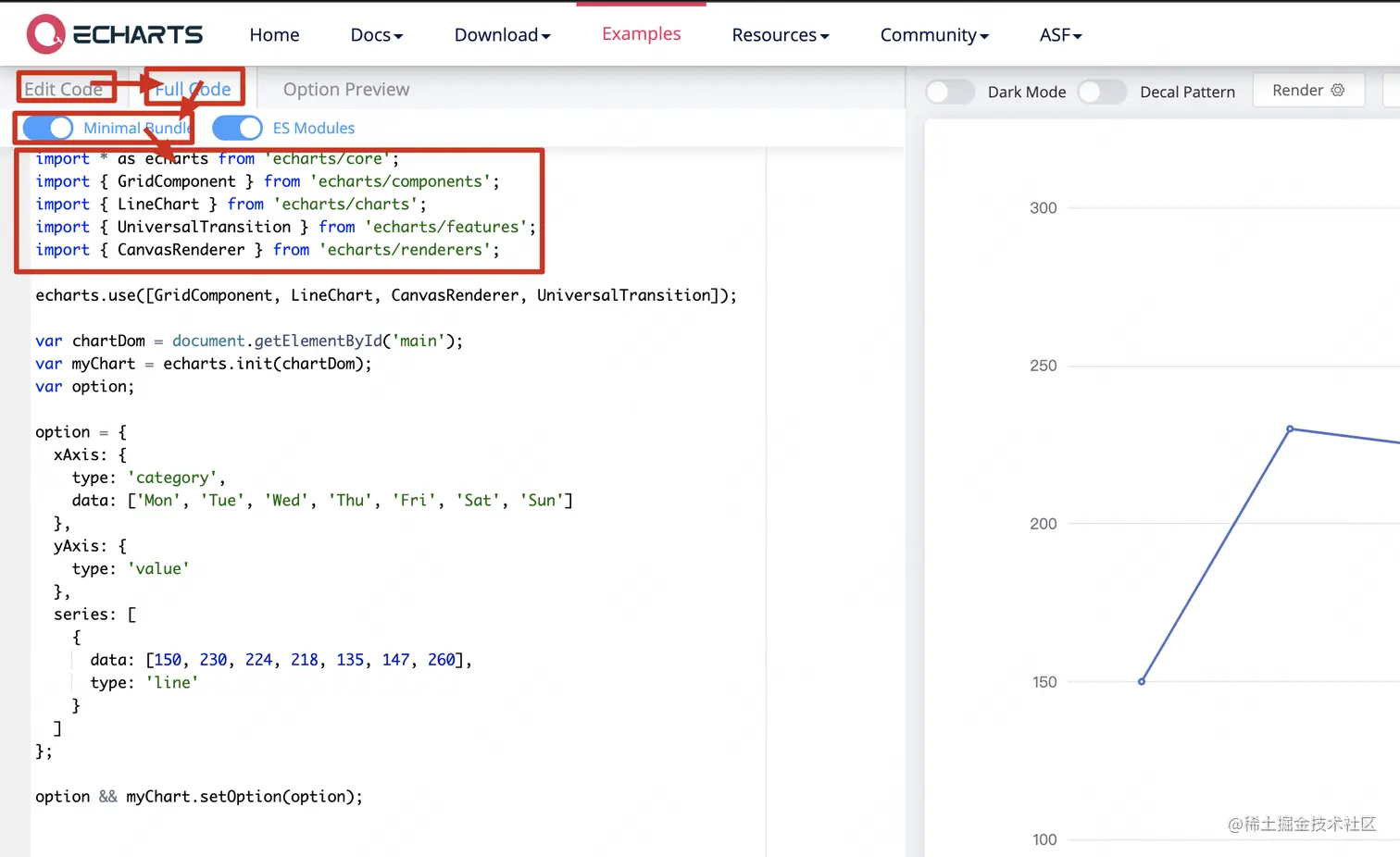Click the gear icon in Render button
This screenshot has width=1400, height=857.
pos(1337,90)
